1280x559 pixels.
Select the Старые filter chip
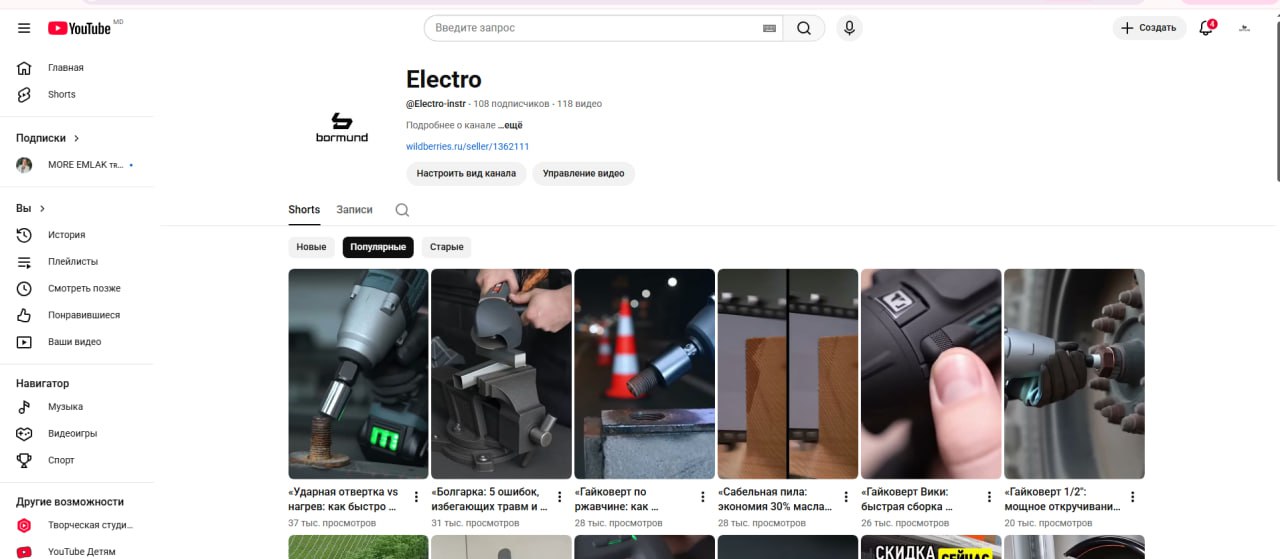pos(446,247)
